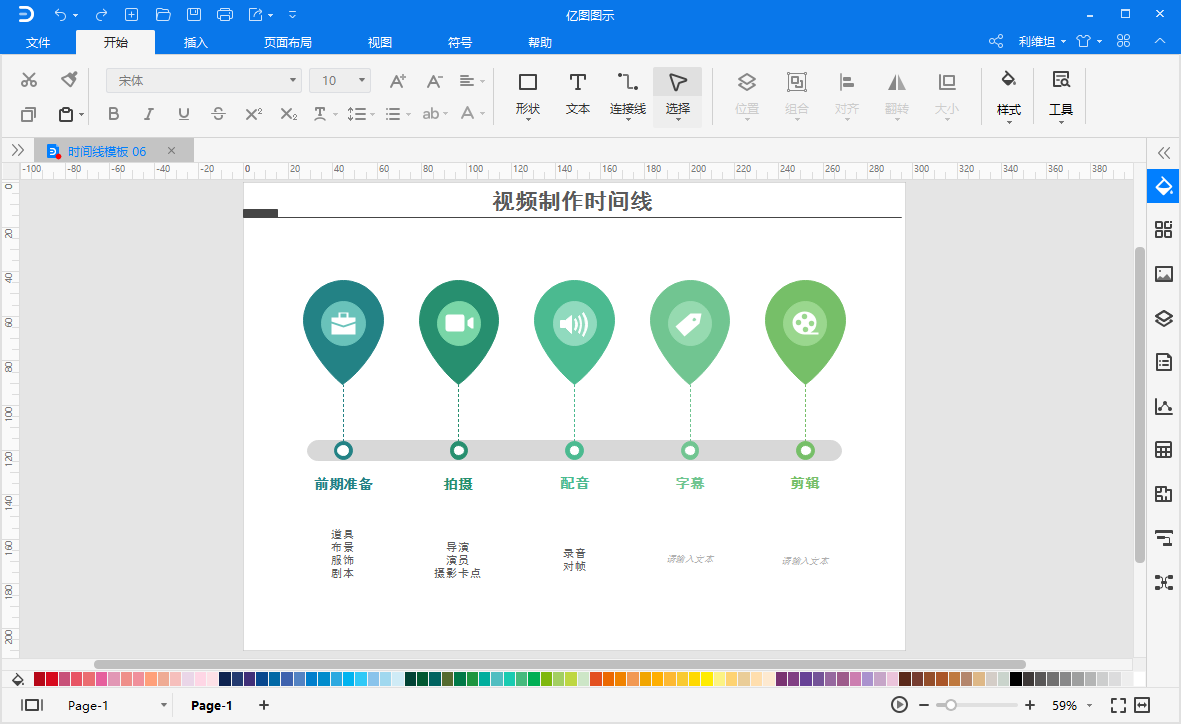Pick the red swatch in color palette

[x=52, y=679]
